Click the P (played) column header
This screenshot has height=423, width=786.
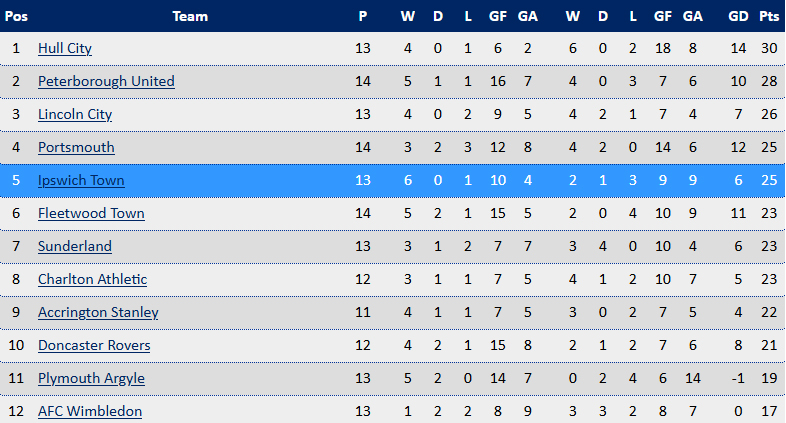click(363, 16)
